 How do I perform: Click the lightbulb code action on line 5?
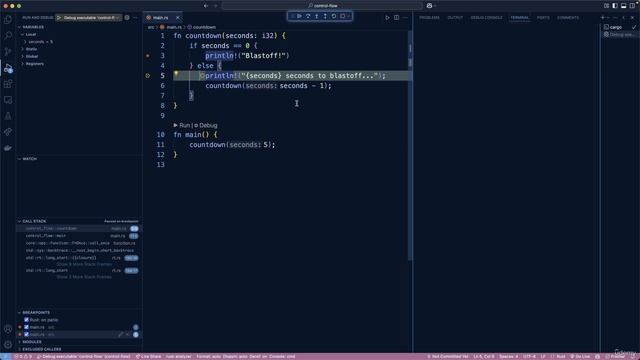click(x=176, y=74)
